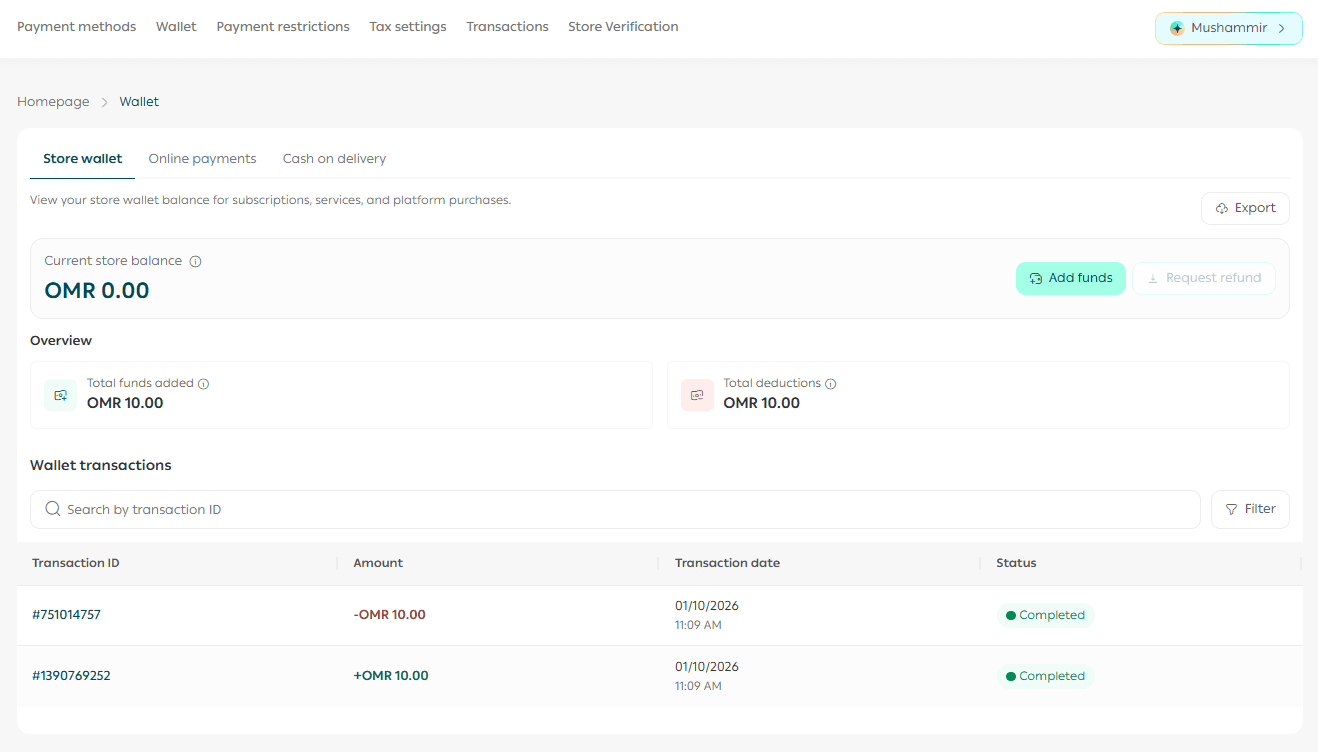
Task: Click the Transaction date column header
Action: coord(727,563)
